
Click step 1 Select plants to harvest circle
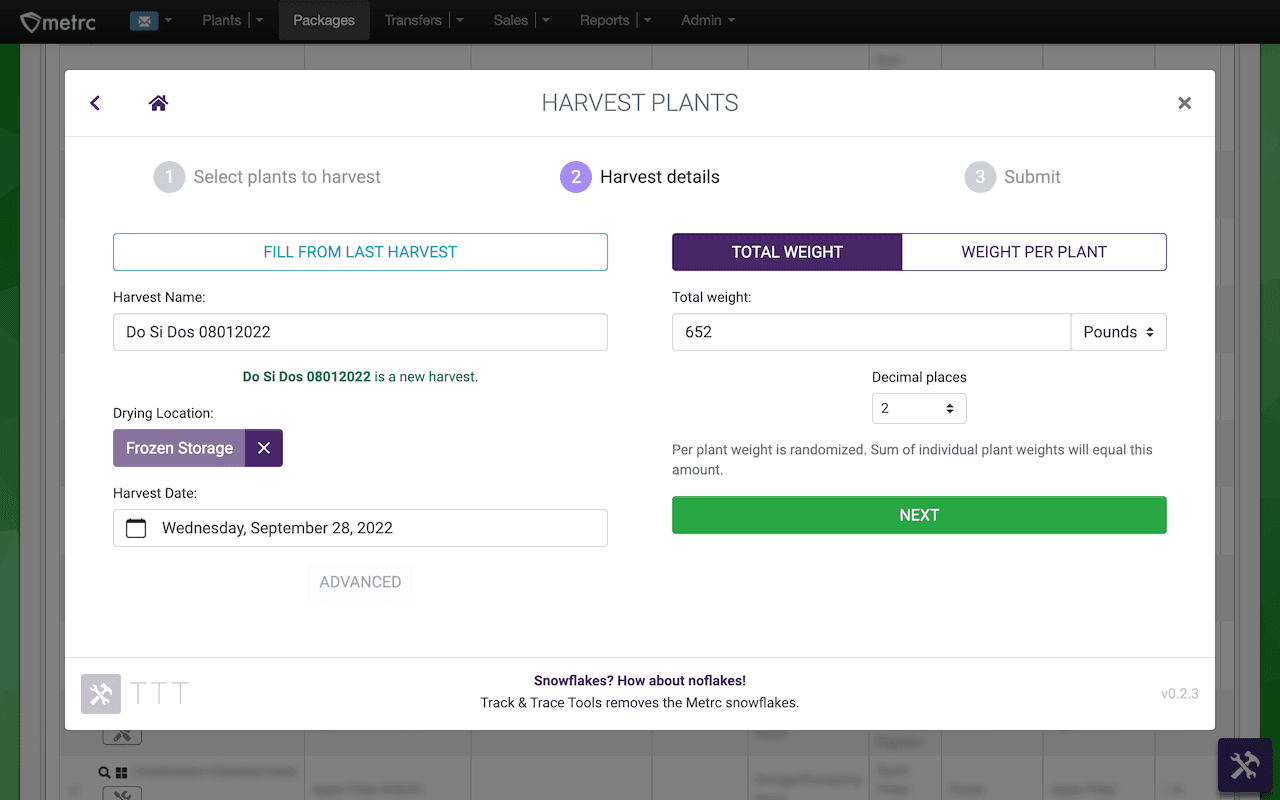pyautogui.click(x=169, y=176)
